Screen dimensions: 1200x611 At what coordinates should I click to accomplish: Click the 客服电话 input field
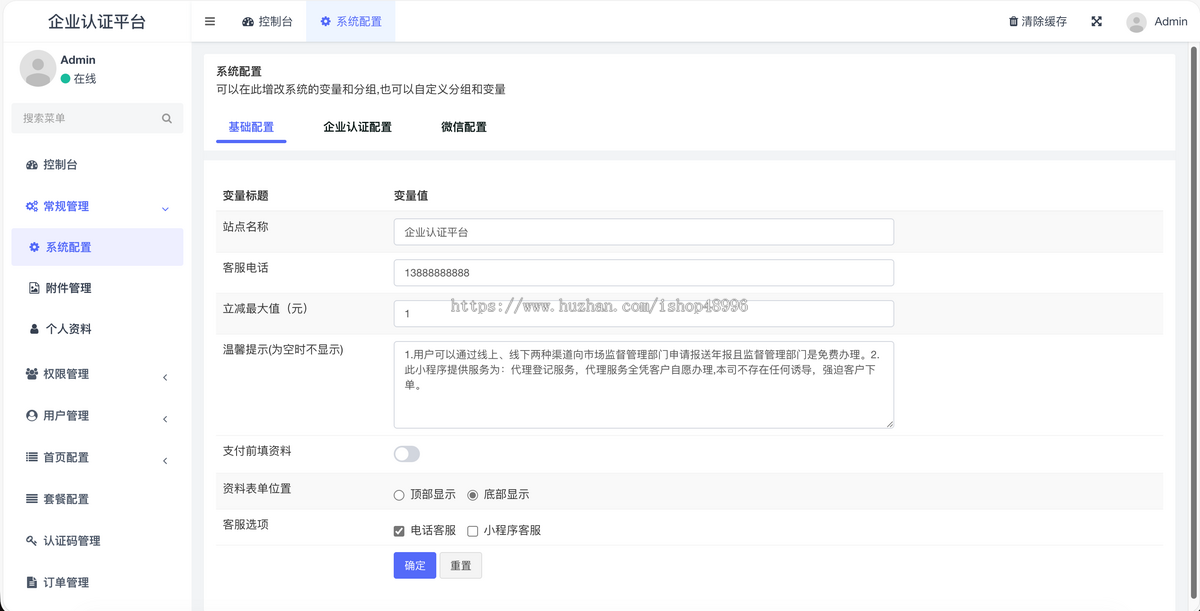point(643,273)
